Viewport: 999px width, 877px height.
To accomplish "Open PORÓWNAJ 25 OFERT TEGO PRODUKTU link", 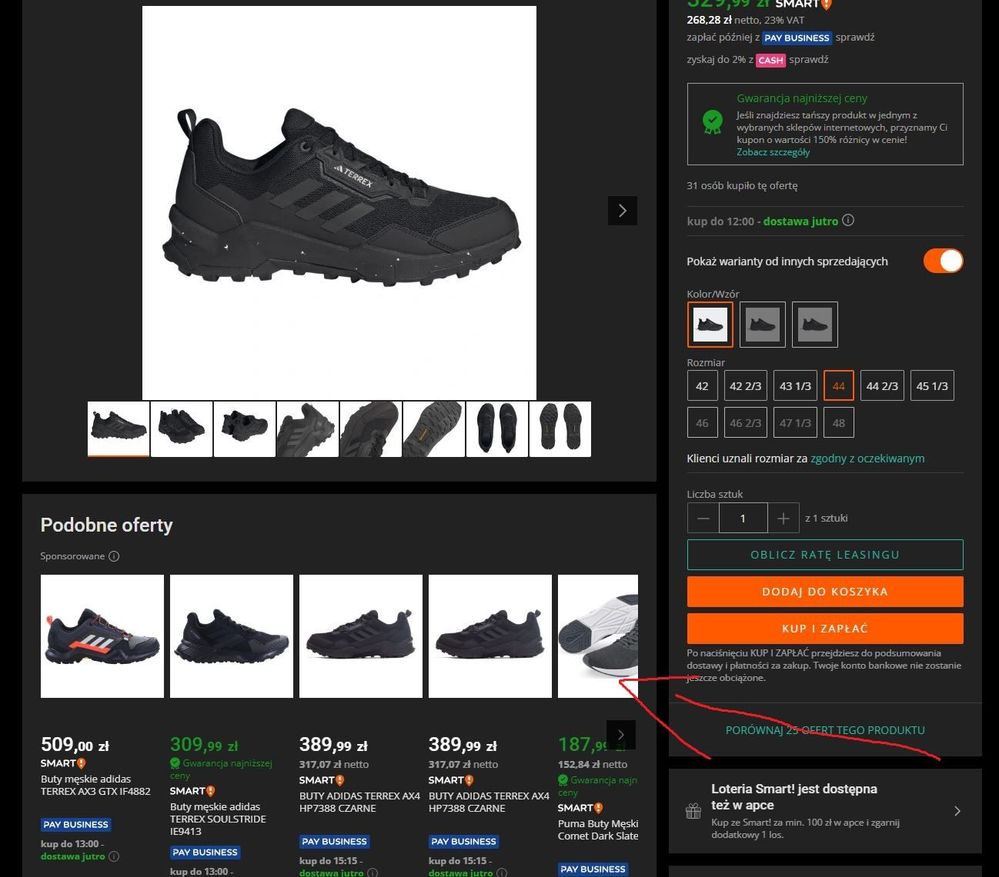I will (825, 730).
